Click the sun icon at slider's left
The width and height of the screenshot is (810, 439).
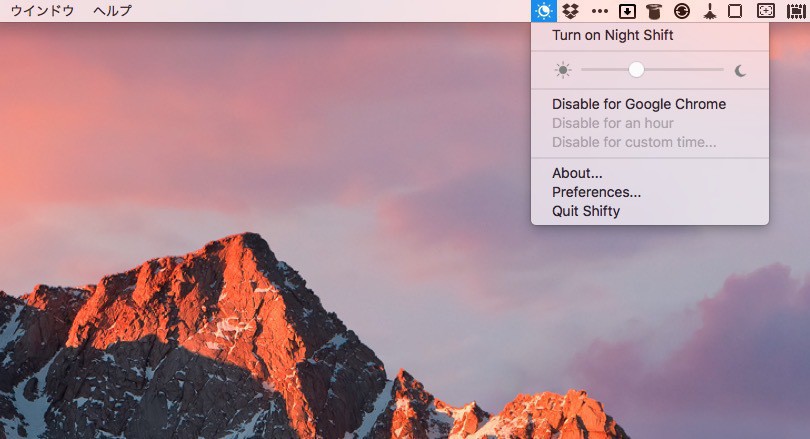(563, 70)
